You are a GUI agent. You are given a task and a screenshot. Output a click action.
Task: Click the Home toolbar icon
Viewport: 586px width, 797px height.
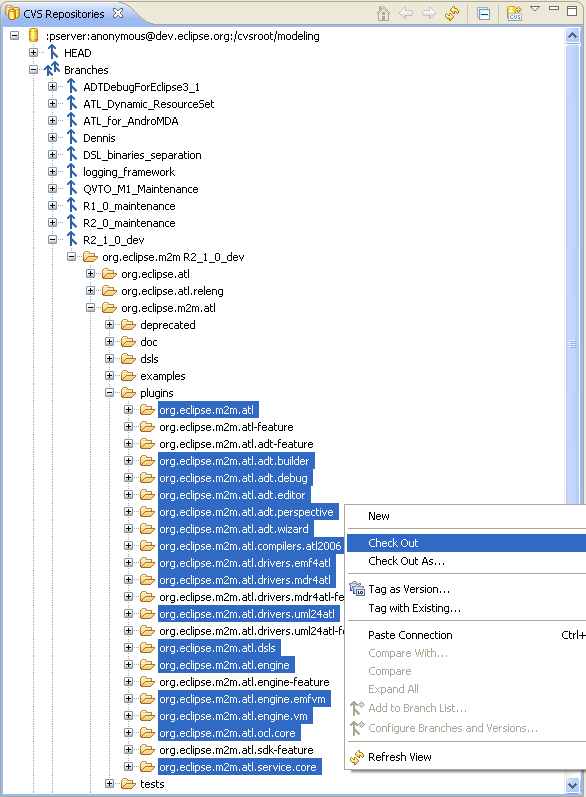point(383,13)
